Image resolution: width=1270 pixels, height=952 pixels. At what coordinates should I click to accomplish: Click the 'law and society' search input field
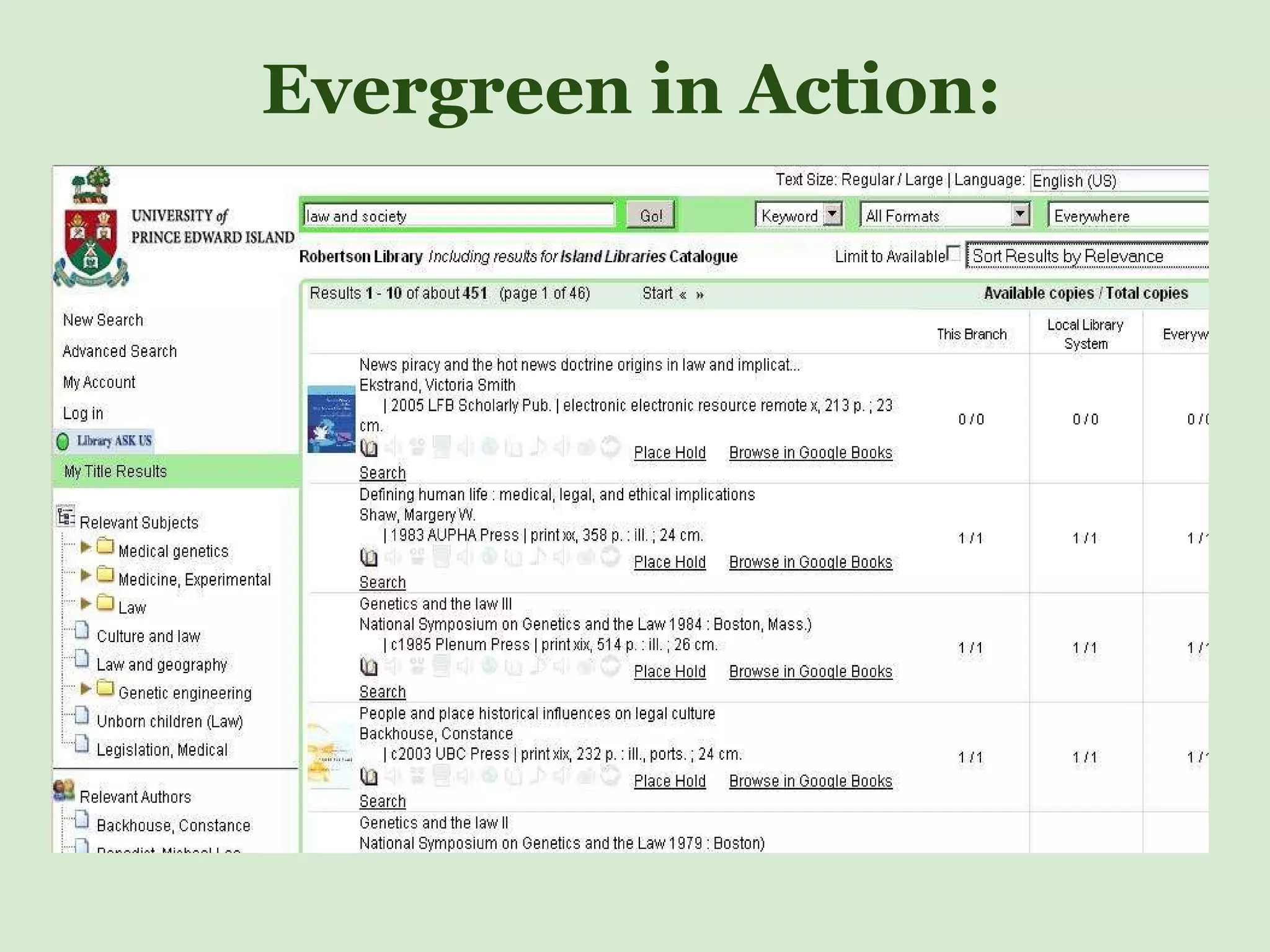[459, 216]
